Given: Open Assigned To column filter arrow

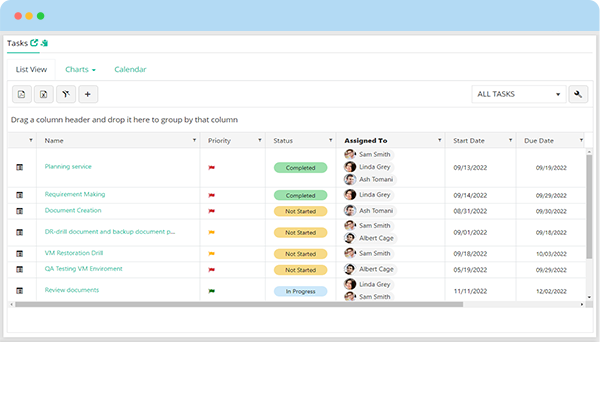Looking at the screenshot, I should click(x=440, y=140).
